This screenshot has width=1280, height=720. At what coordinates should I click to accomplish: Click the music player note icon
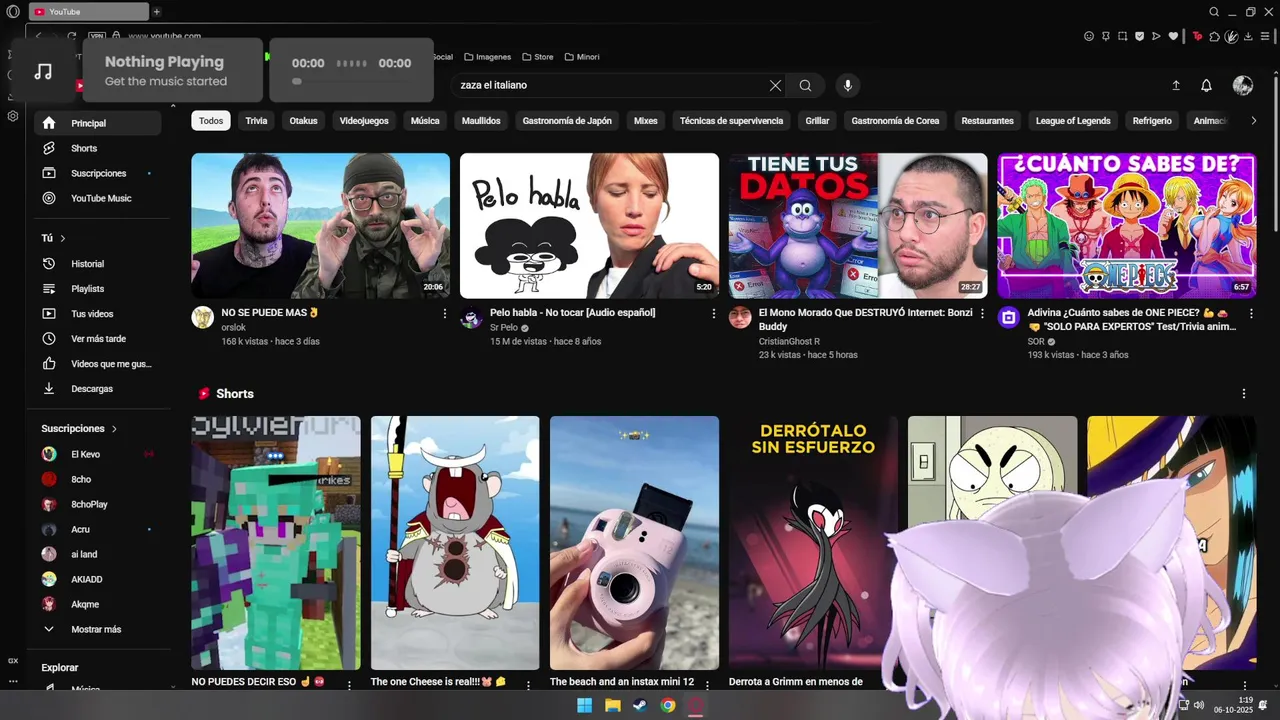[42, 71]
